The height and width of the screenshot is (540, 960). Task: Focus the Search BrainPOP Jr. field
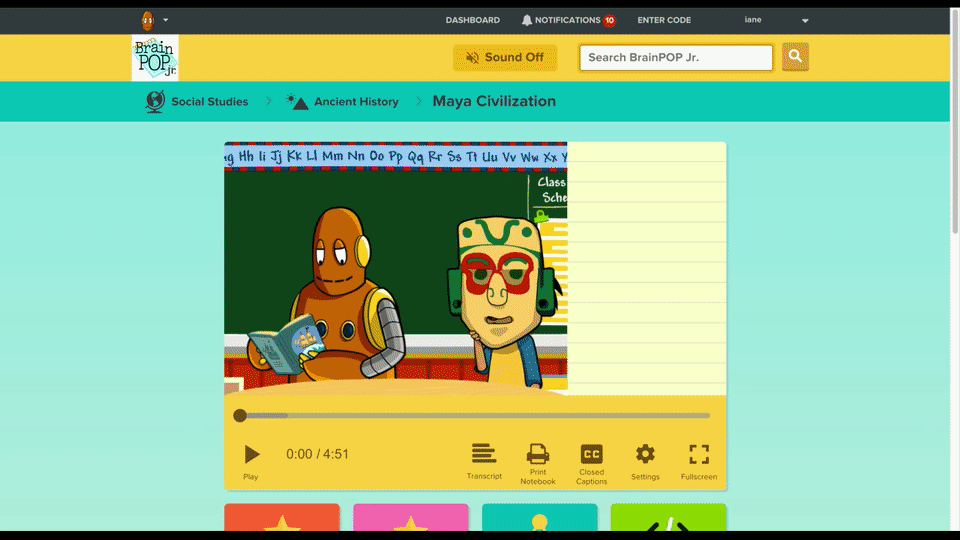pos(676,58)
